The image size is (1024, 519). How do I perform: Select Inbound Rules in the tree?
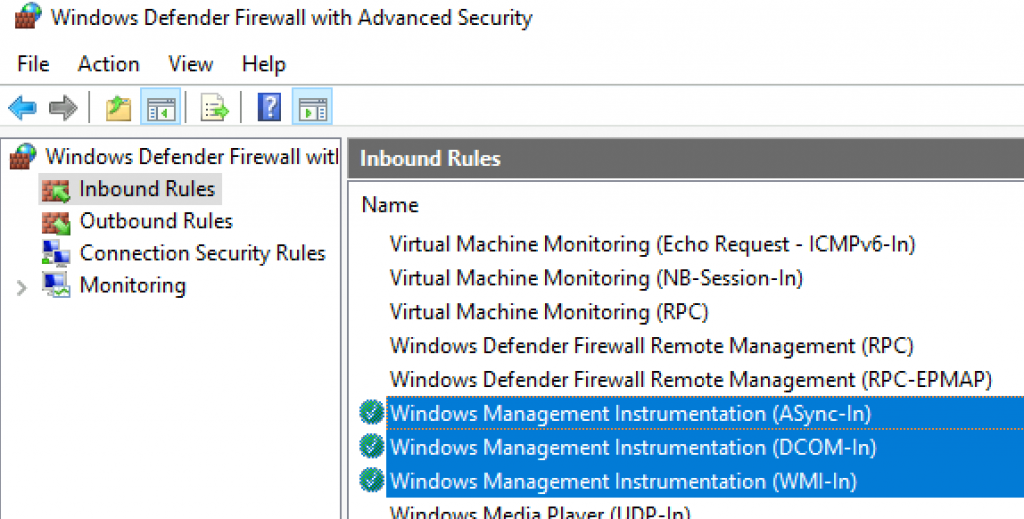[x=147, y=189]
